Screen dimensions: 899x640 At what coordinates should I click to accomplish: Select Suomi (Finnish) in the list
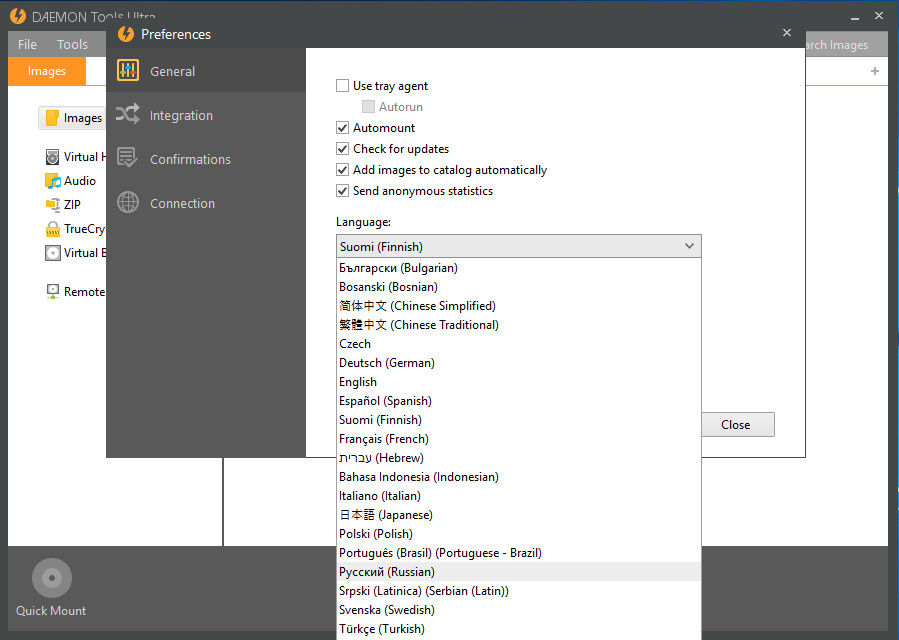click(x=518, y=420)
